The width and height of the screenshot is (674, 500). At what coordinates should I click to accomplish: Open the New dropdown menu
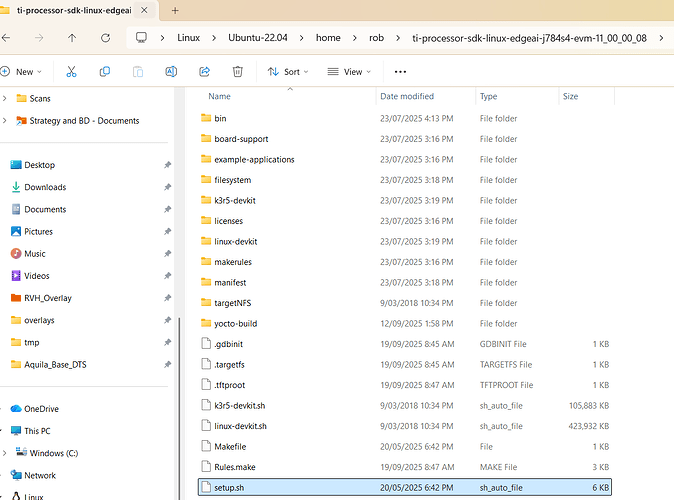coord(21,72)
